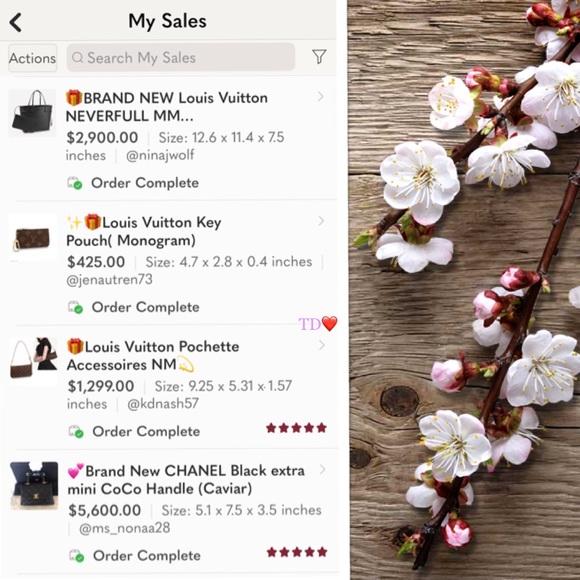The width and height of the screenshot is (580, 580).
Task: Open the Actions button
Action: coord(33,58)
